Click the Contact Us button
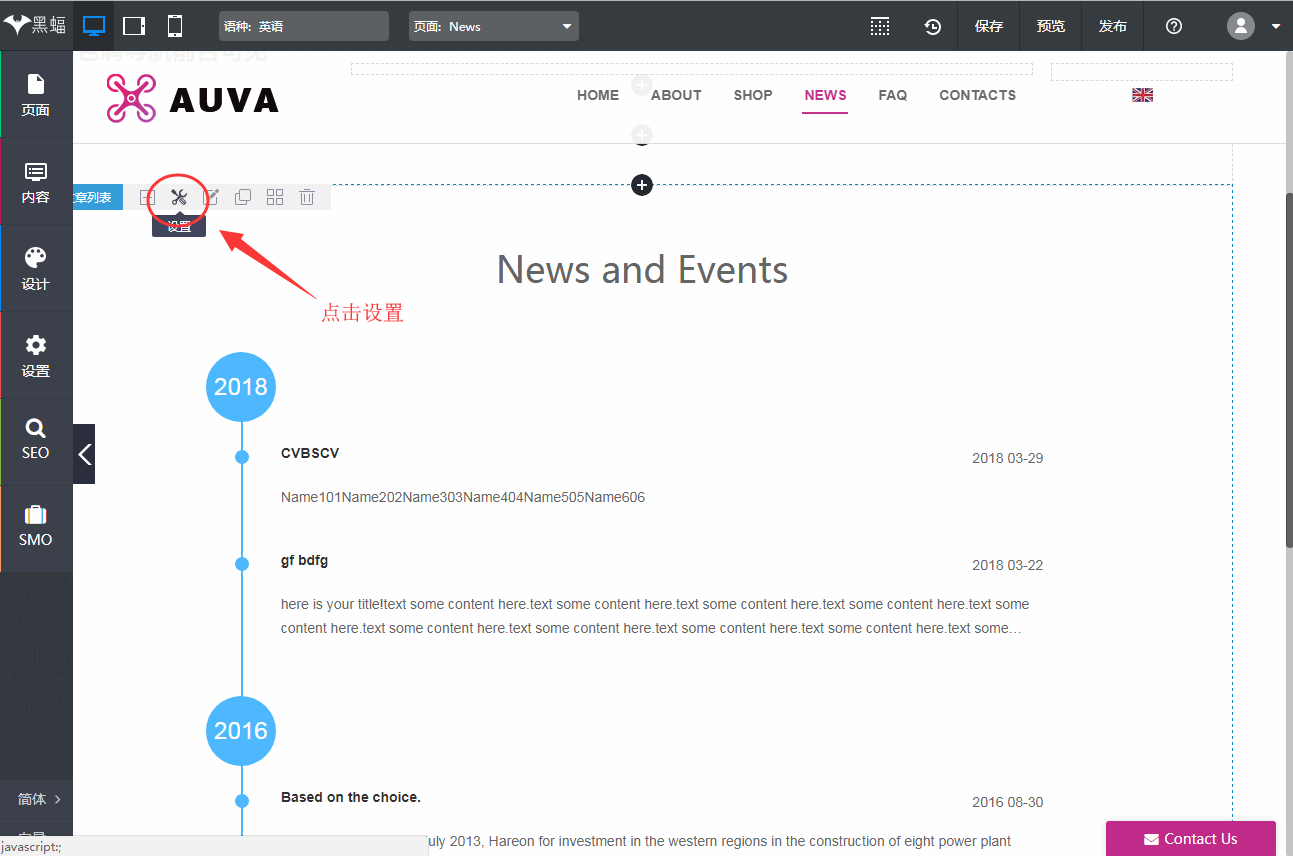The height and width of the screenshot is (856, 1293). tap(1190, 839)
